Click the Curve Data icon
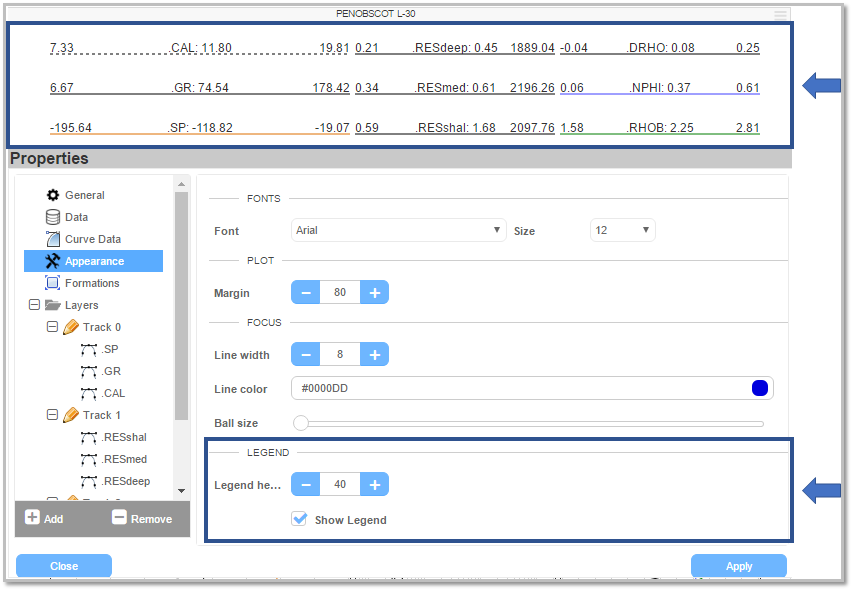 53,239
